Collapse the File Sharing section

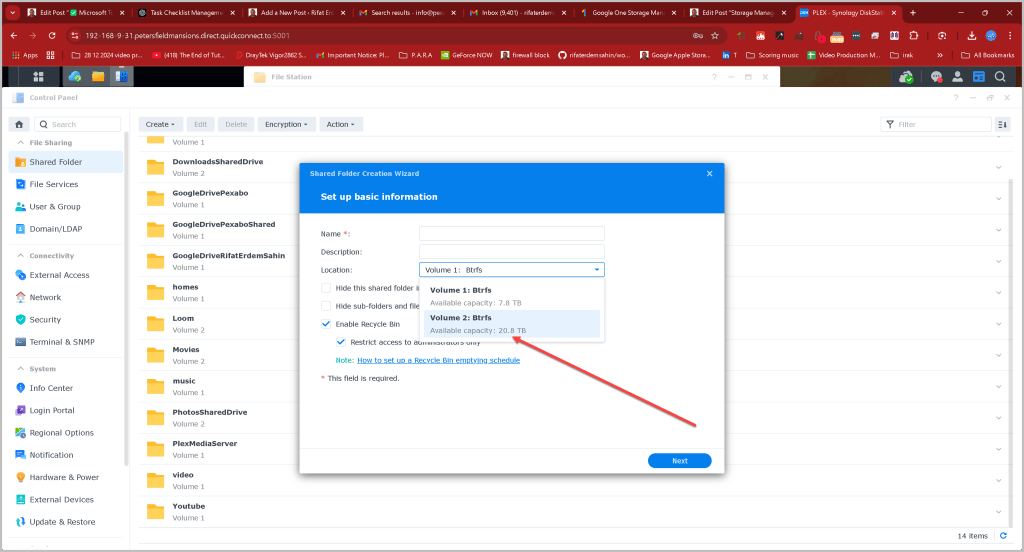[21, 142]
